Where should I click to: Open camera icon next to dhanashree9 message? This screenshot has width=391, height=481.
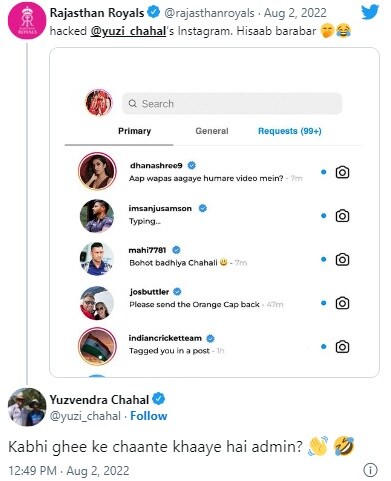[342, 172]
